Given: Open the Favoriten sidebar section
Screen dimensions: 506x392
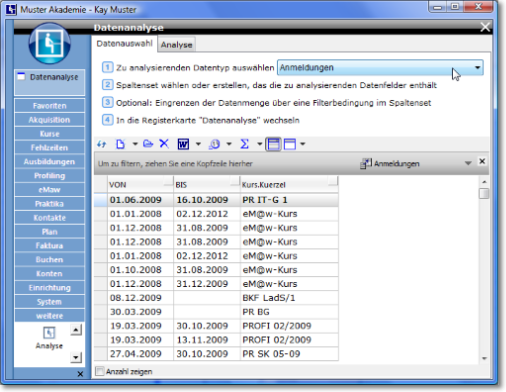Looking at the screenshot, I should tap(50, 106).
